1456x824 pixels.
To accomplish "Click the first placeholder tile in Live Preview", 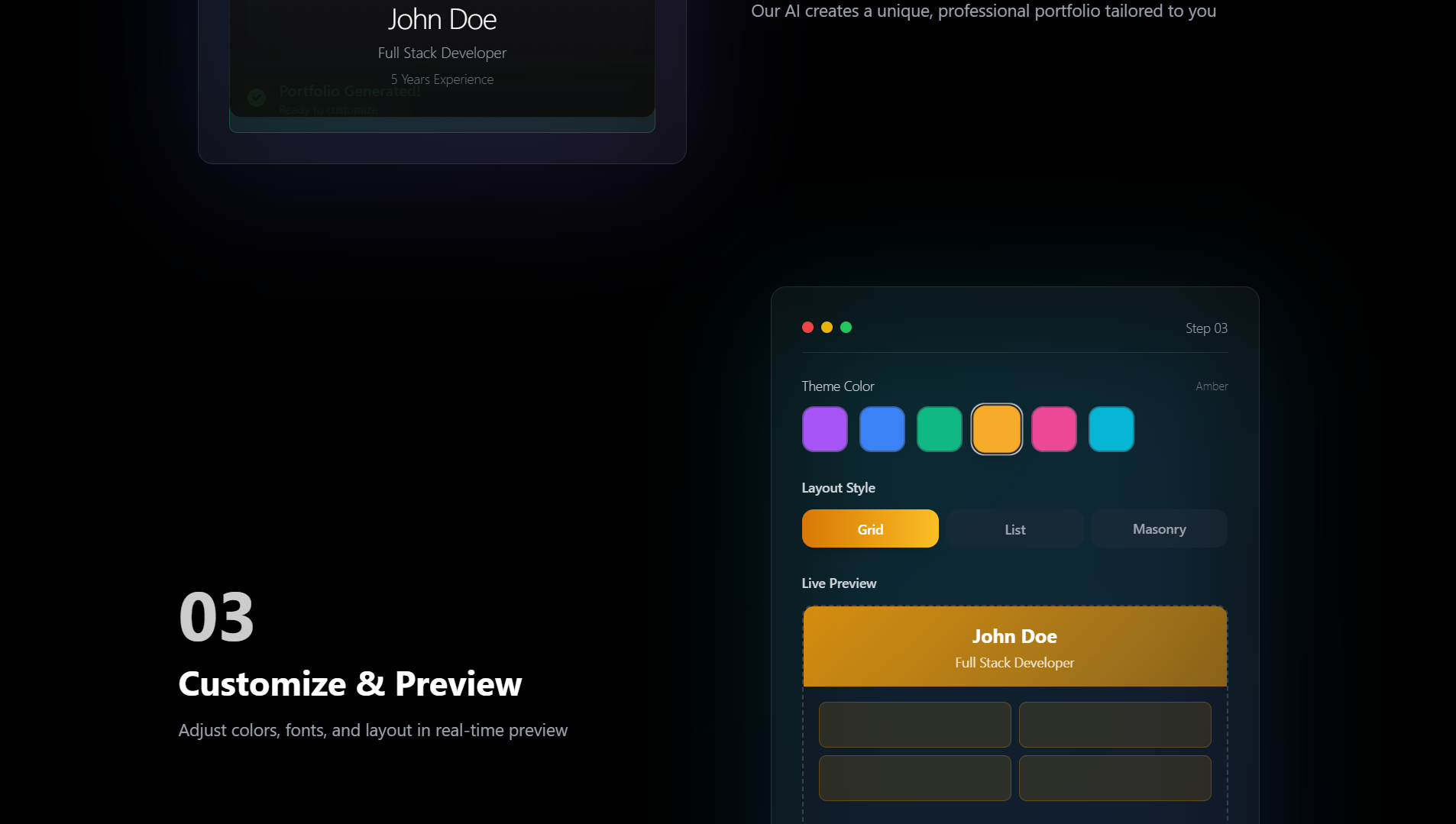I will click(x=914, y=724).
